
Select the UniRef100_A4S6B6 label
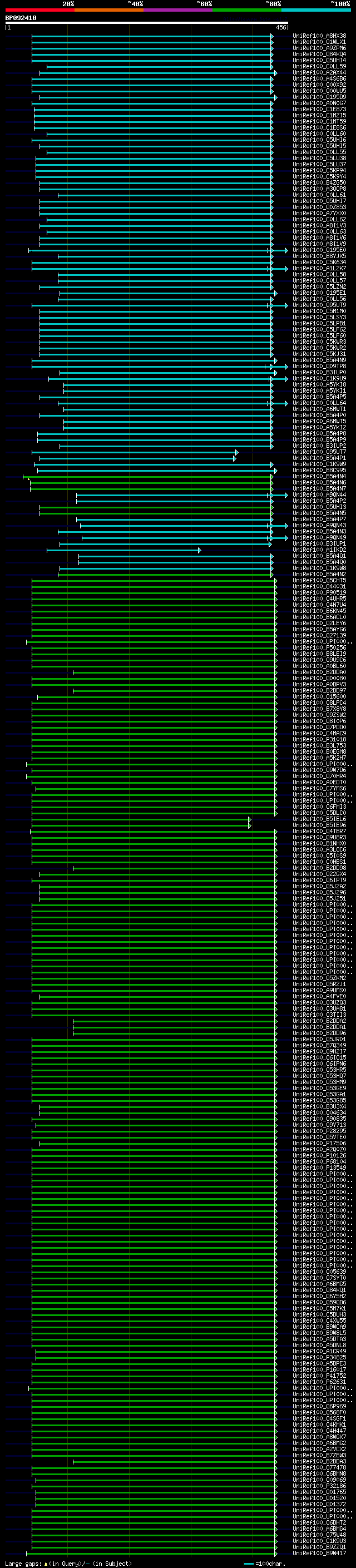319,78
